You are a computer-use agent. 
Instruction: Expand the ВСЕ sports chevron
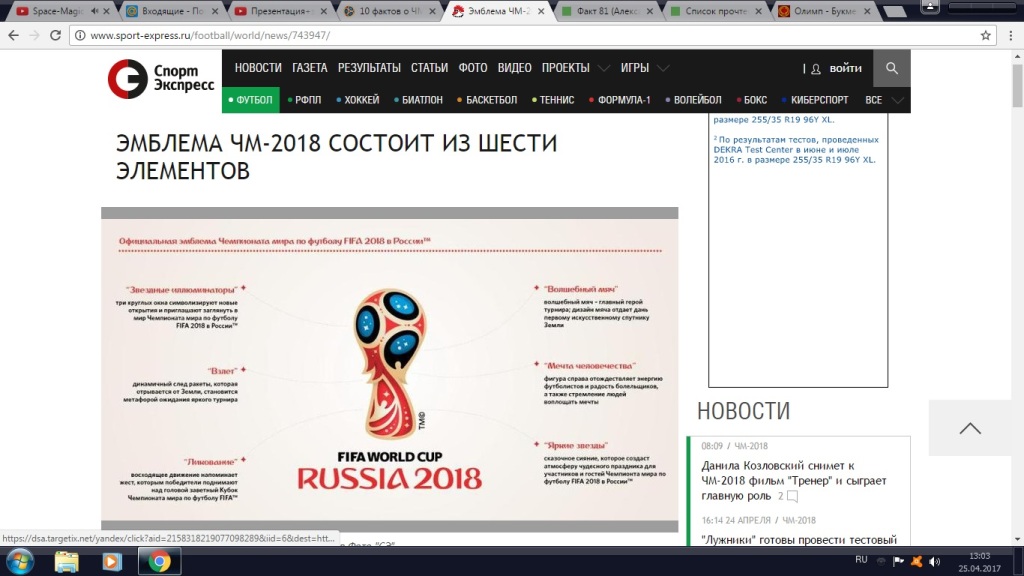898,100
